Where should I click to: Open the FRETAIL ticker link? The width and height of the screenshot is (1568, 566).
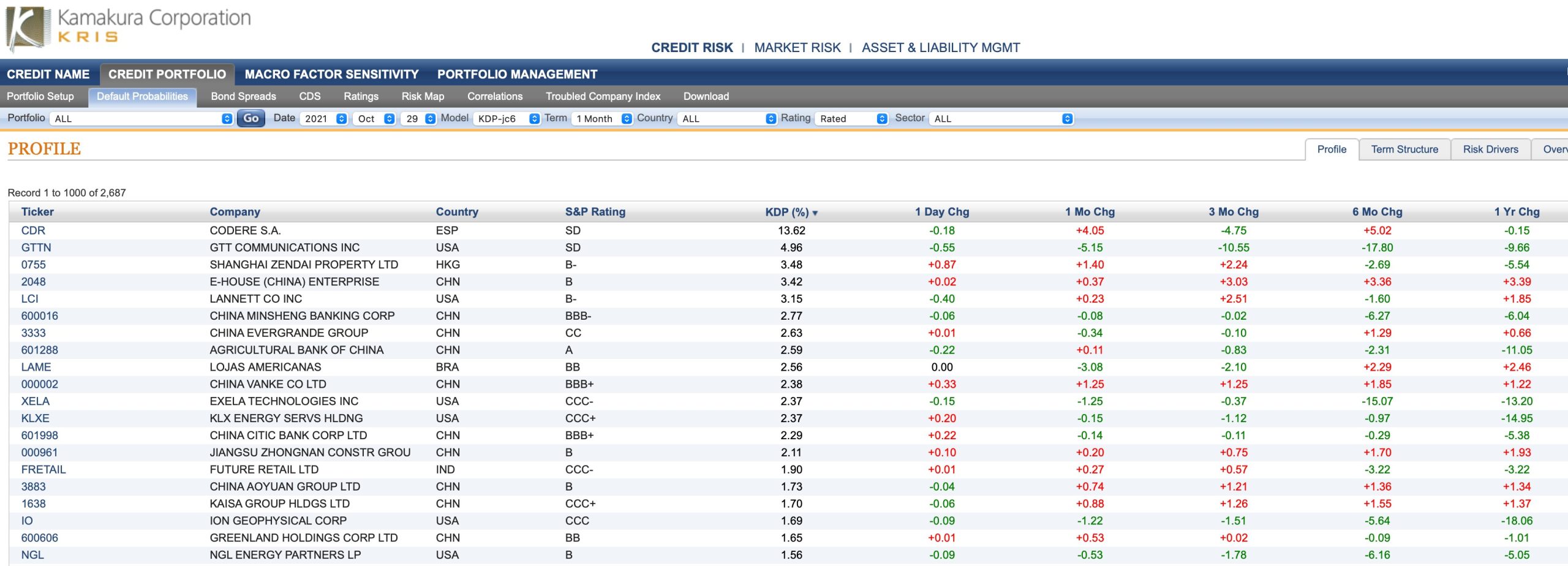[x=43, y=470]
